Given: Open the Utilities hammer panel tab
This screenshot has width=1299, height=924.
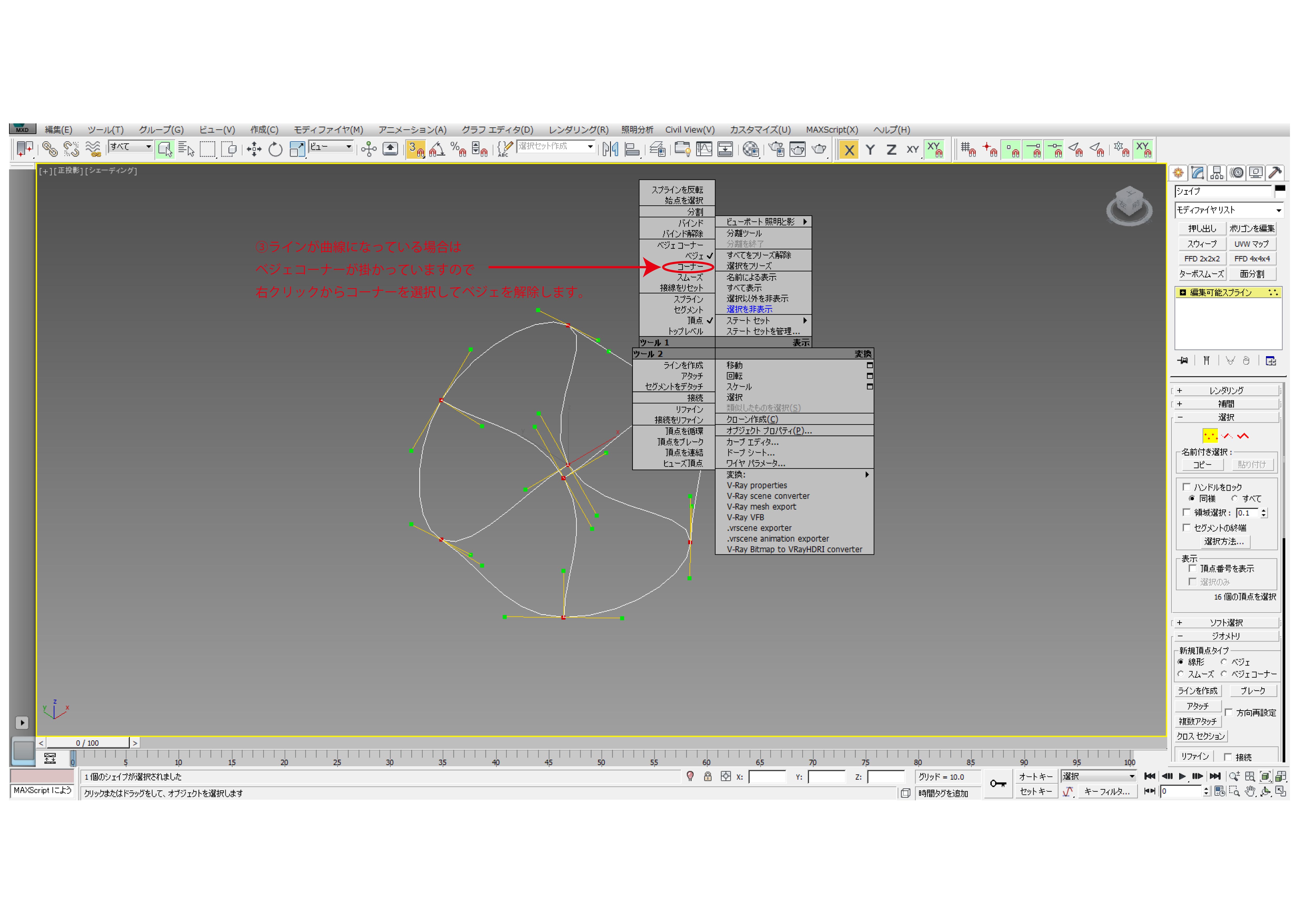Looking at the screenshot, I should point(1275,172).
